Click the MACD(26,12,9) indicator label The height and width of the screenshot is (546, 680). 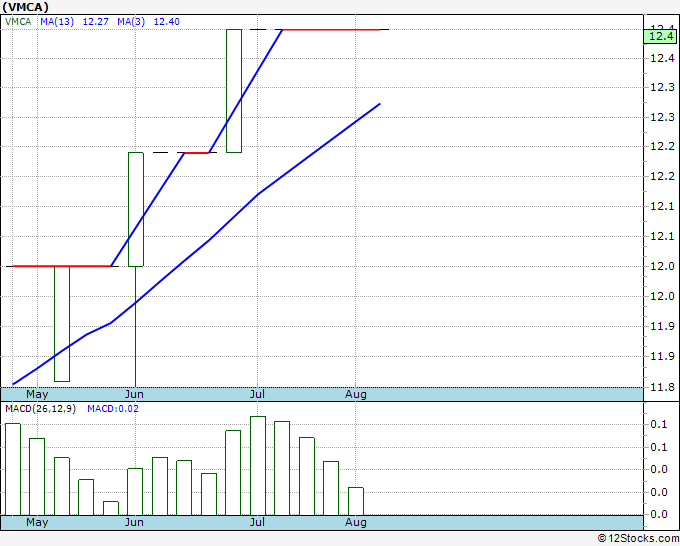pyautogui.click(x=40, y=409)
